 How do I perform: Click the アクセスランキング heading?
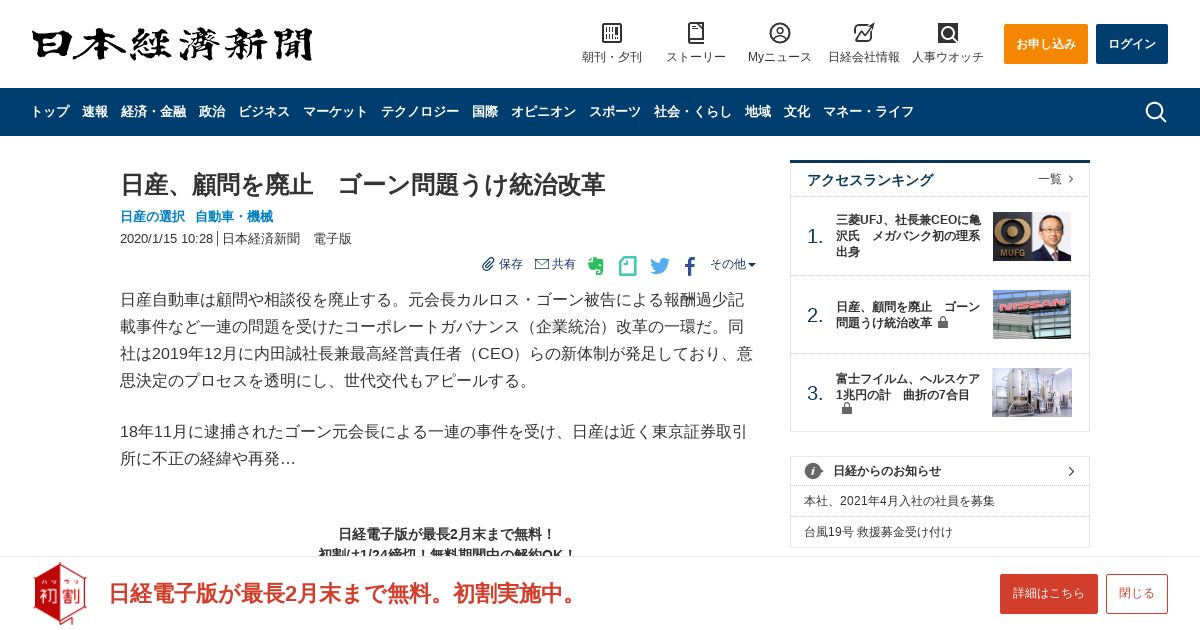coord(870,180)
